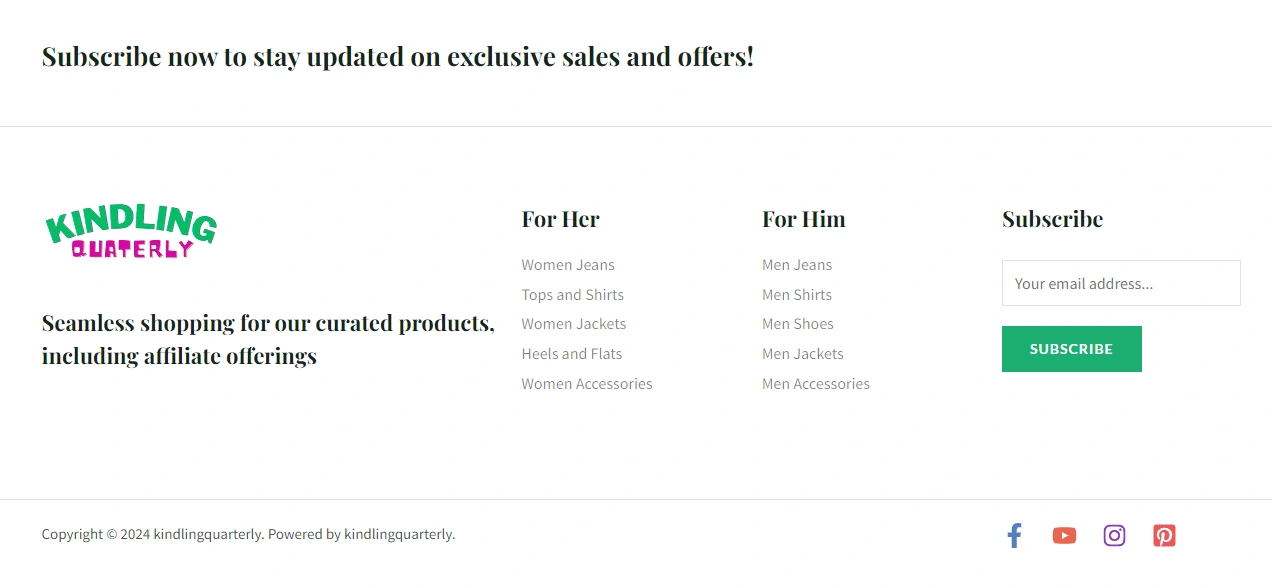Open the Pinterest social icon
1272x588 pixels.
point(1164,535)
